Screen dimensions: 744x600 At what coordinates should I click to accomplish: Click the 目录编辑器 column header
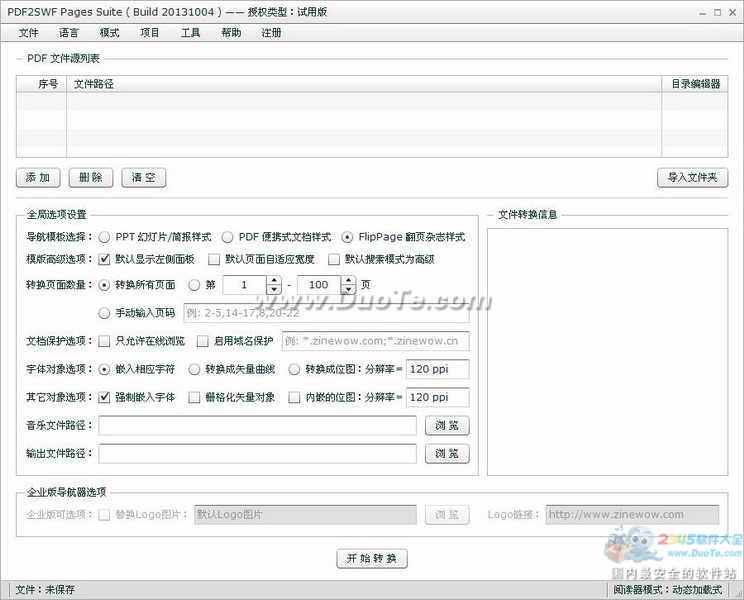(695, 84)
